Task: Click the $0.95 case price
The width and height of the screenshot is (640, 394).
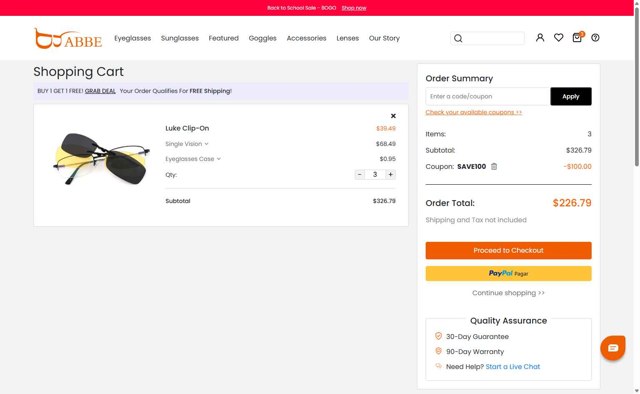Action: (388, 159)
